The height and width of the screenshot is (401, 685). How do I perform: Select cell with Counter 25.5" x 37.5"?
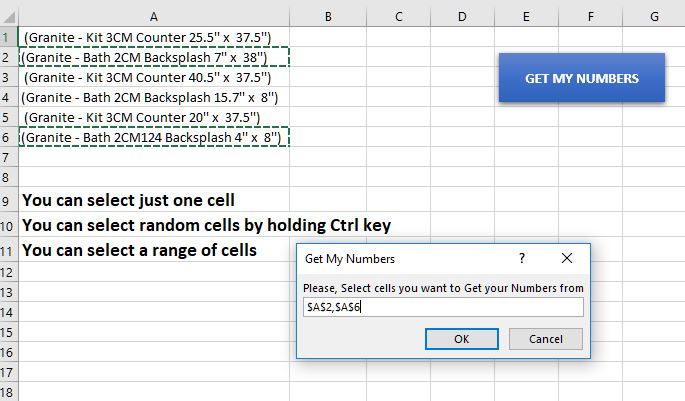(154, 37)
